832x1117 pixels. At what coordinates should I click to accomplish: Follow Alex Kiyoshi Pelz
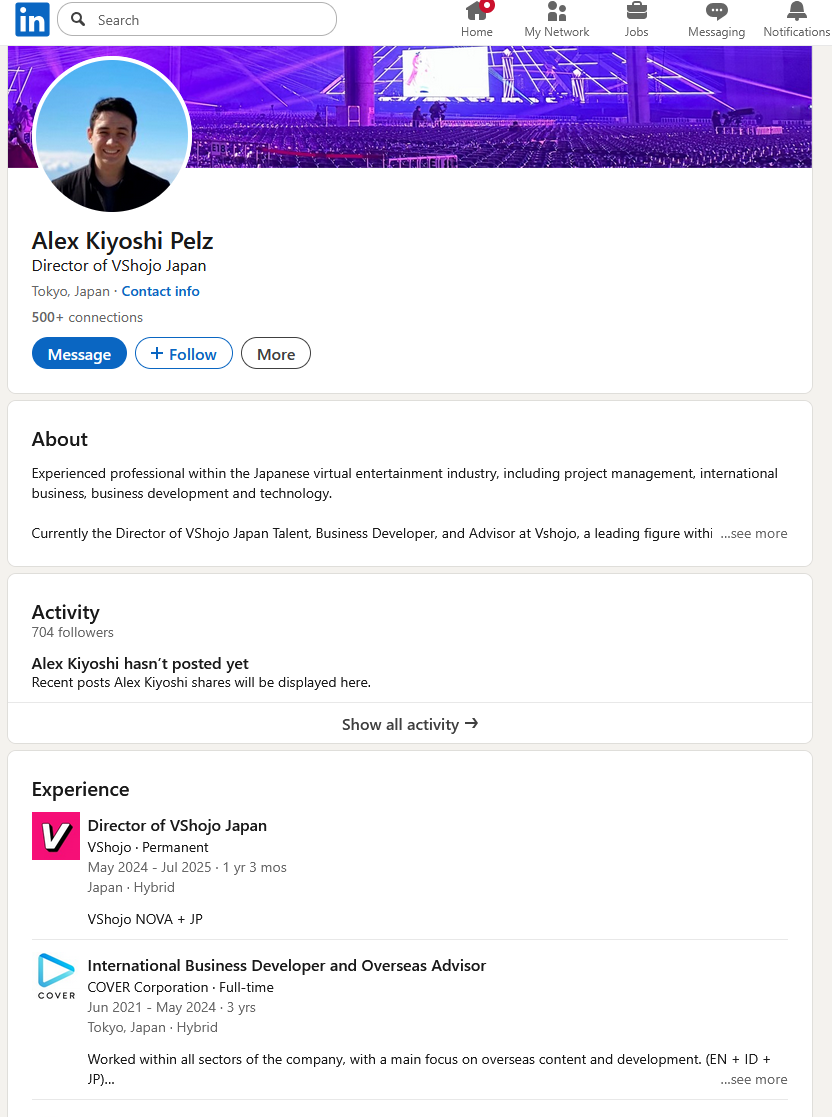[183, 354]
